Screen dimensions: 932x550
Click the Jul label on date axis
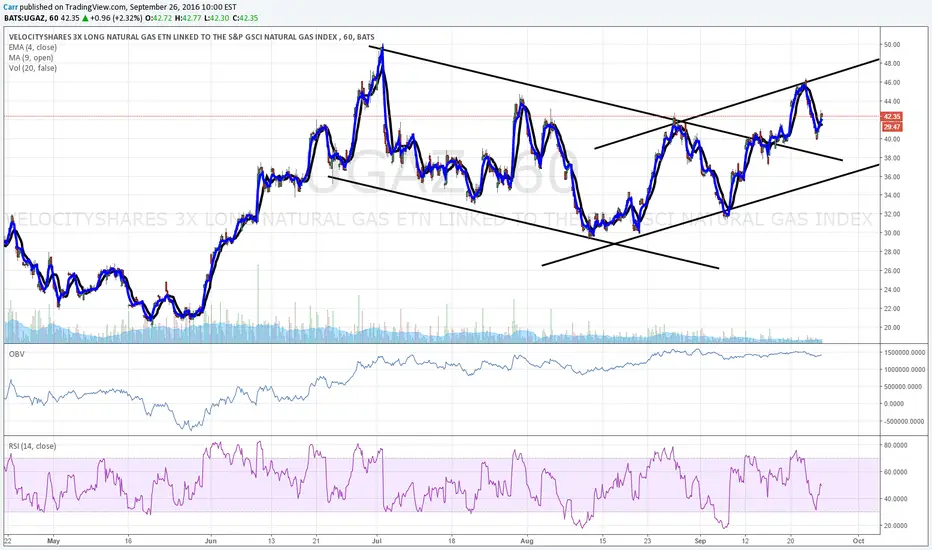(376, 541)
